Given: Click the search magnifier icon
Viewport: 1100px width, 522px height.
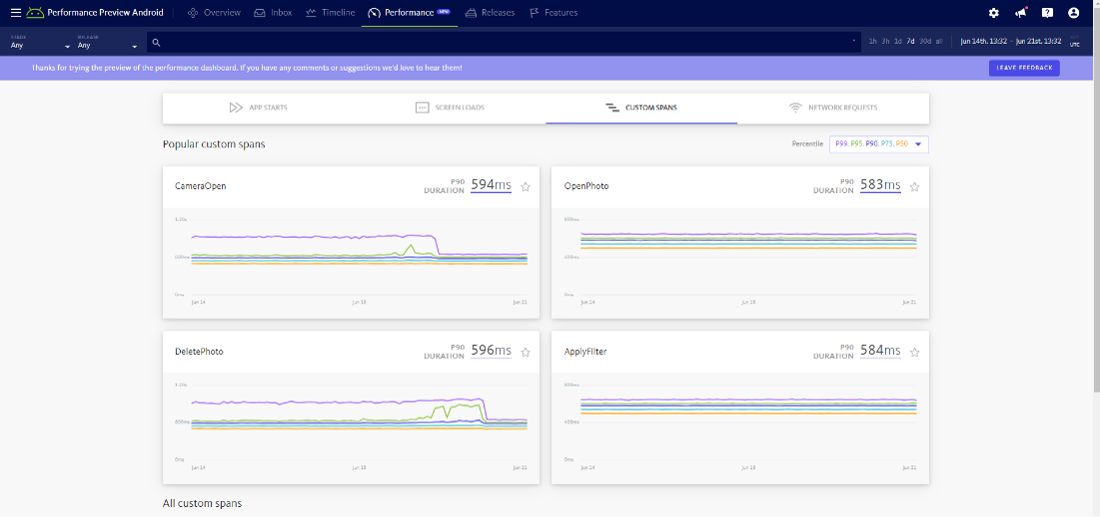Looking at the screenshot, I should click(x=156, y=42).
